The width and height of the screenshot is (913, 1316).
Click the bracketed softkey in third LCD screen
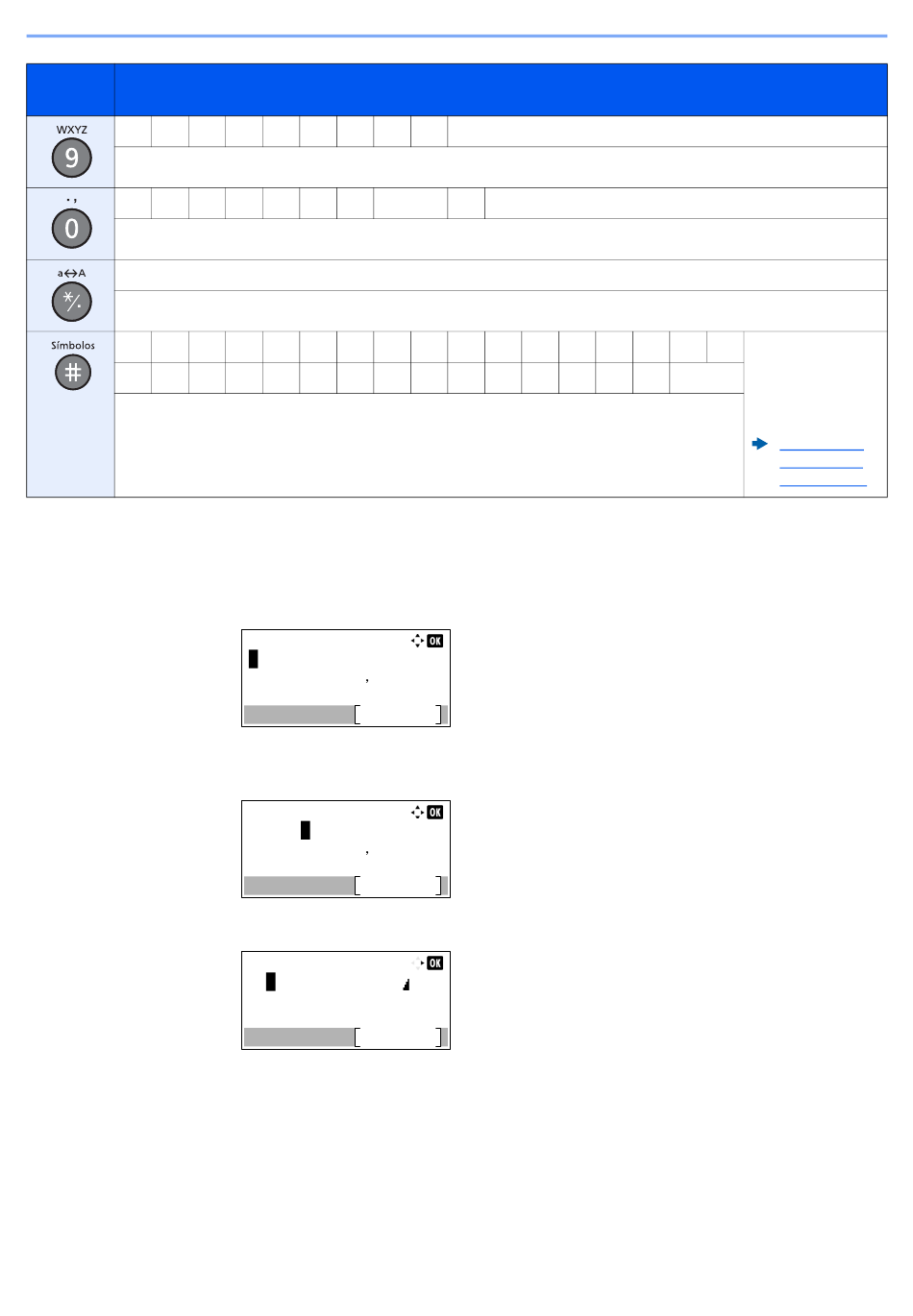(x=399, y=1037)
